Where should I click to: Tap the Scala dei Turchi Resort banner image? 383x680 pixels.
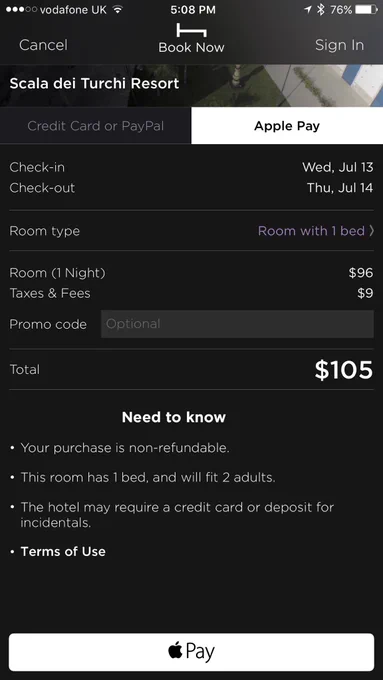pyautogui.click(x=191, y=85)
